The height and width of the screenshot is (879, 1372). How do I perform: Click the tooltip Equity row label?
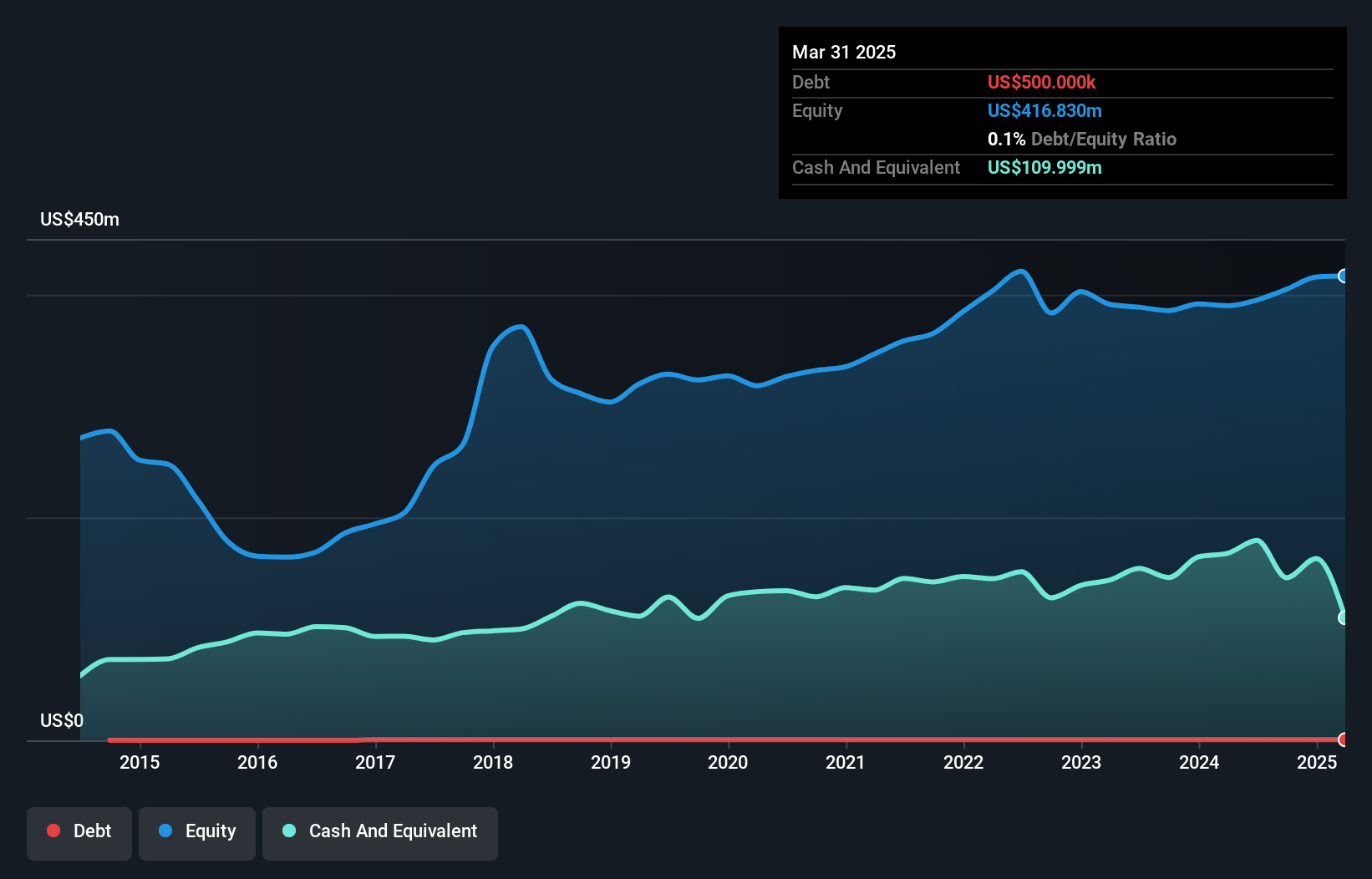[x=817, y=111]
